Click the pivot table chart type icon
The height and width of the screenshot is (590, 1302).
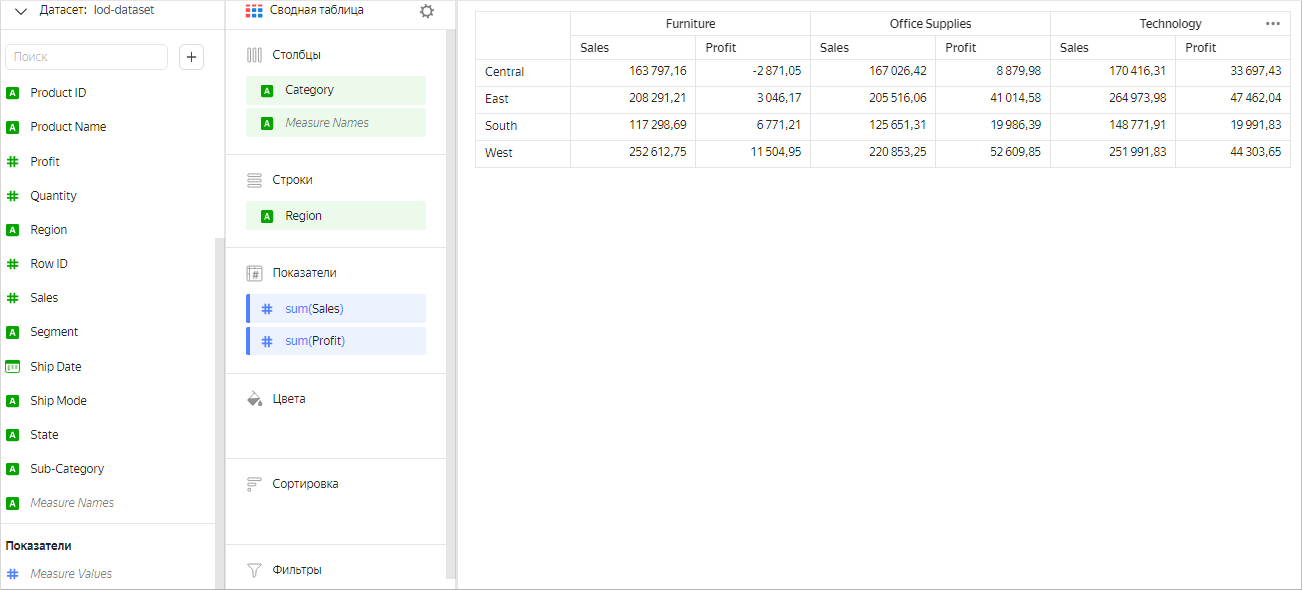(254, 10)
